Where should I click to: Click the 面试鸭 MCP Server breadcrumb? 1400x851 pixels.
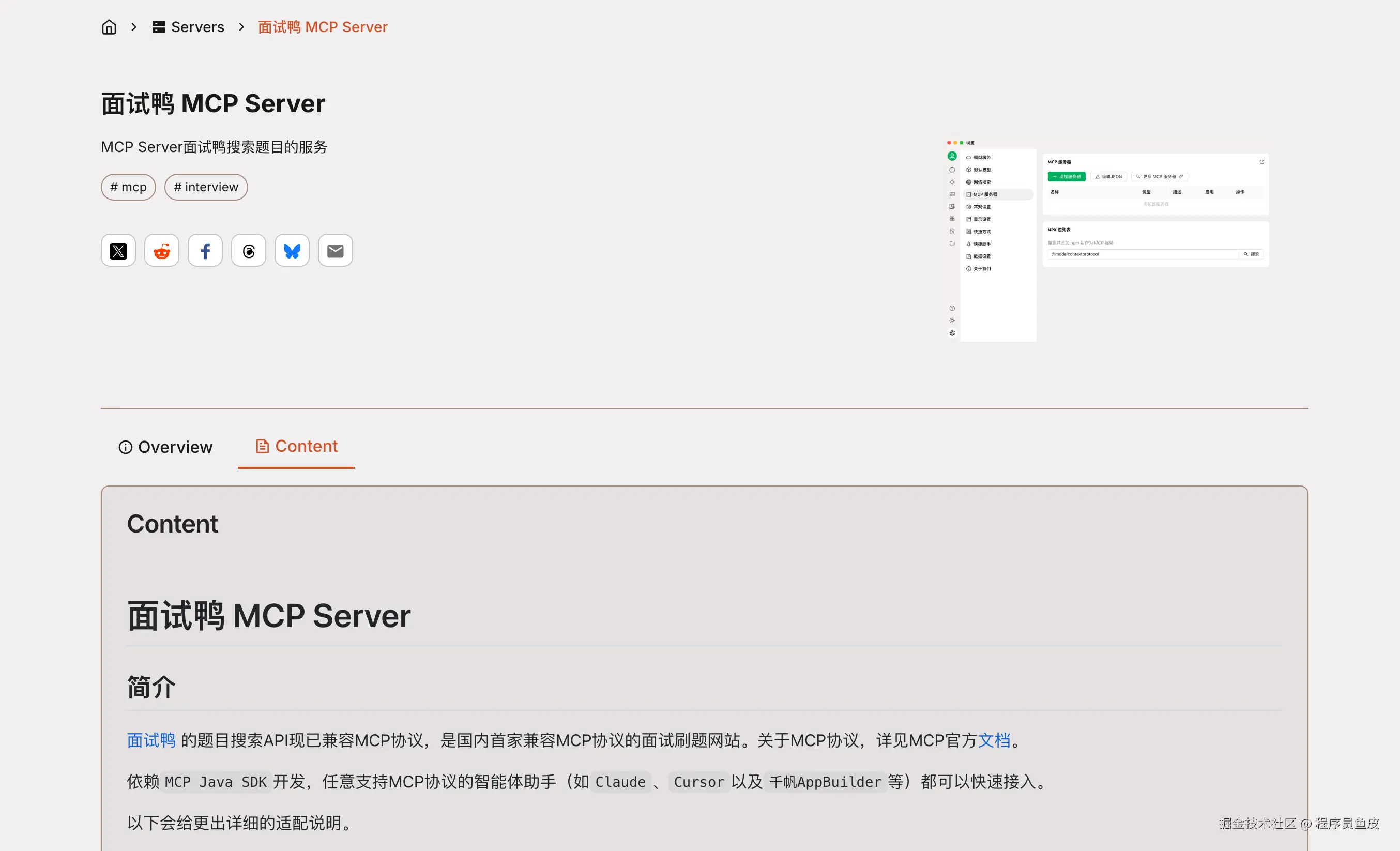tap(322, 27)
